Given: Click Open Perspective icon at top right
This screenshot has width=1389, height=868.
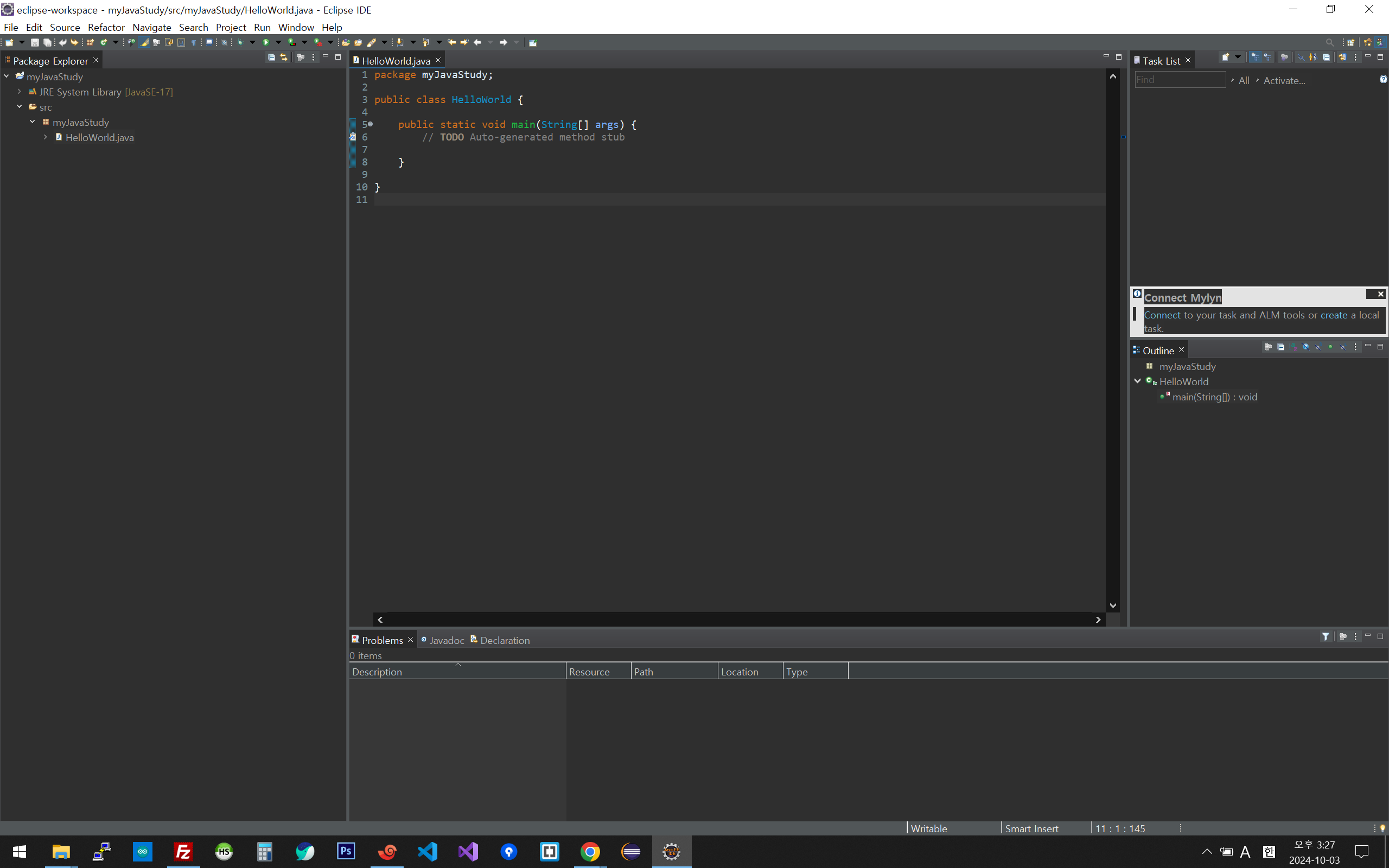Looking at the screenshot, I should (x=1351, y=42).
